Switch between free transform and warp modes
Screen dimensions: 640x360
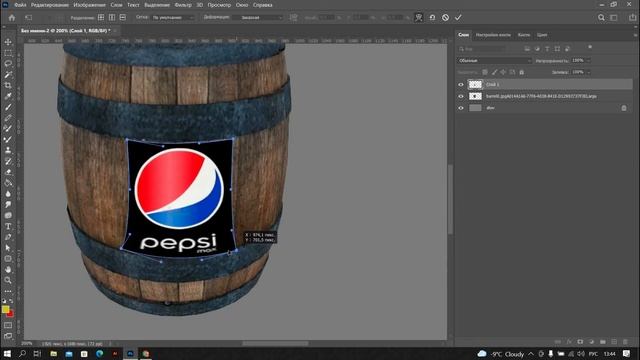point(419,18)
